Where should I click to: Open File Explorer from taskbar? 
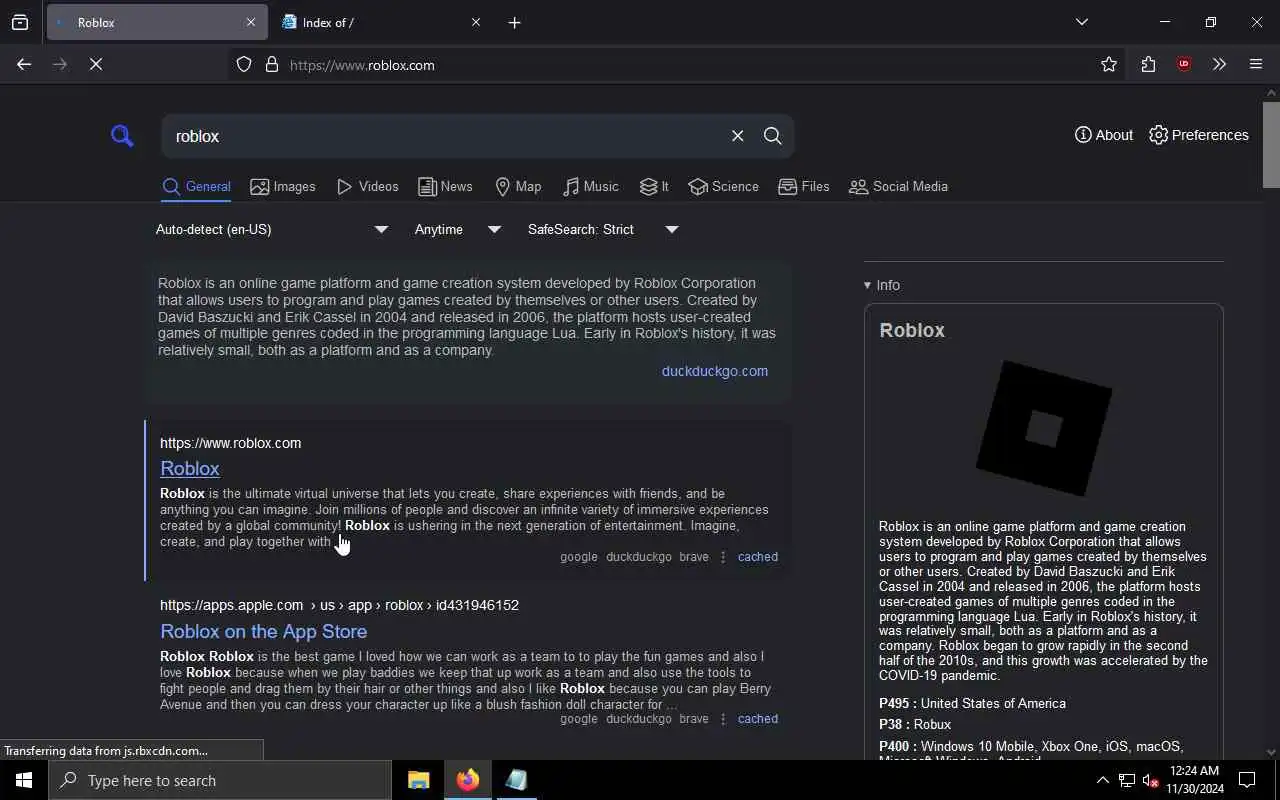pos(418,780)
